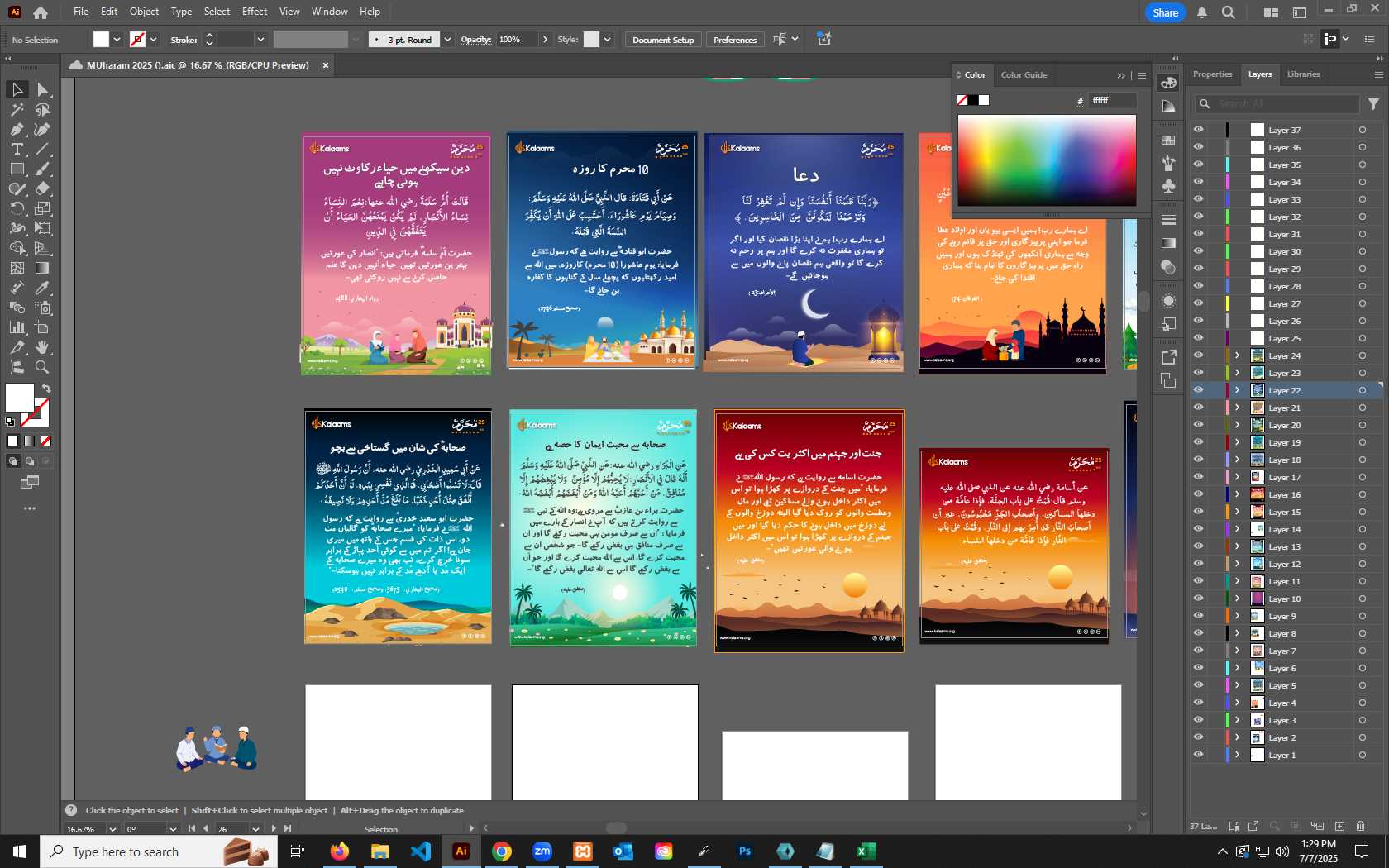Expand Layer 15 contents
Viewport: 1389px width, 868px height.
tap(1238, 512)
